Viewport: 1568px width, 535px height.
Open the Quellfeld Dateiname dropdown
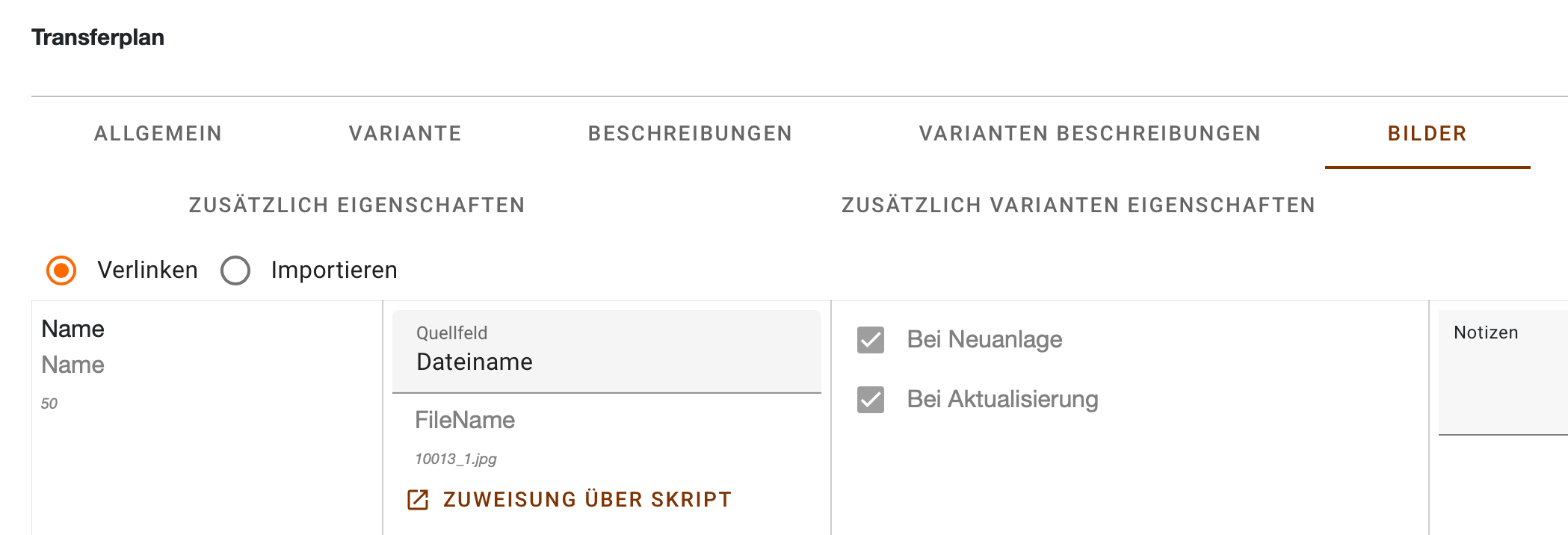[x=607, y=351]
